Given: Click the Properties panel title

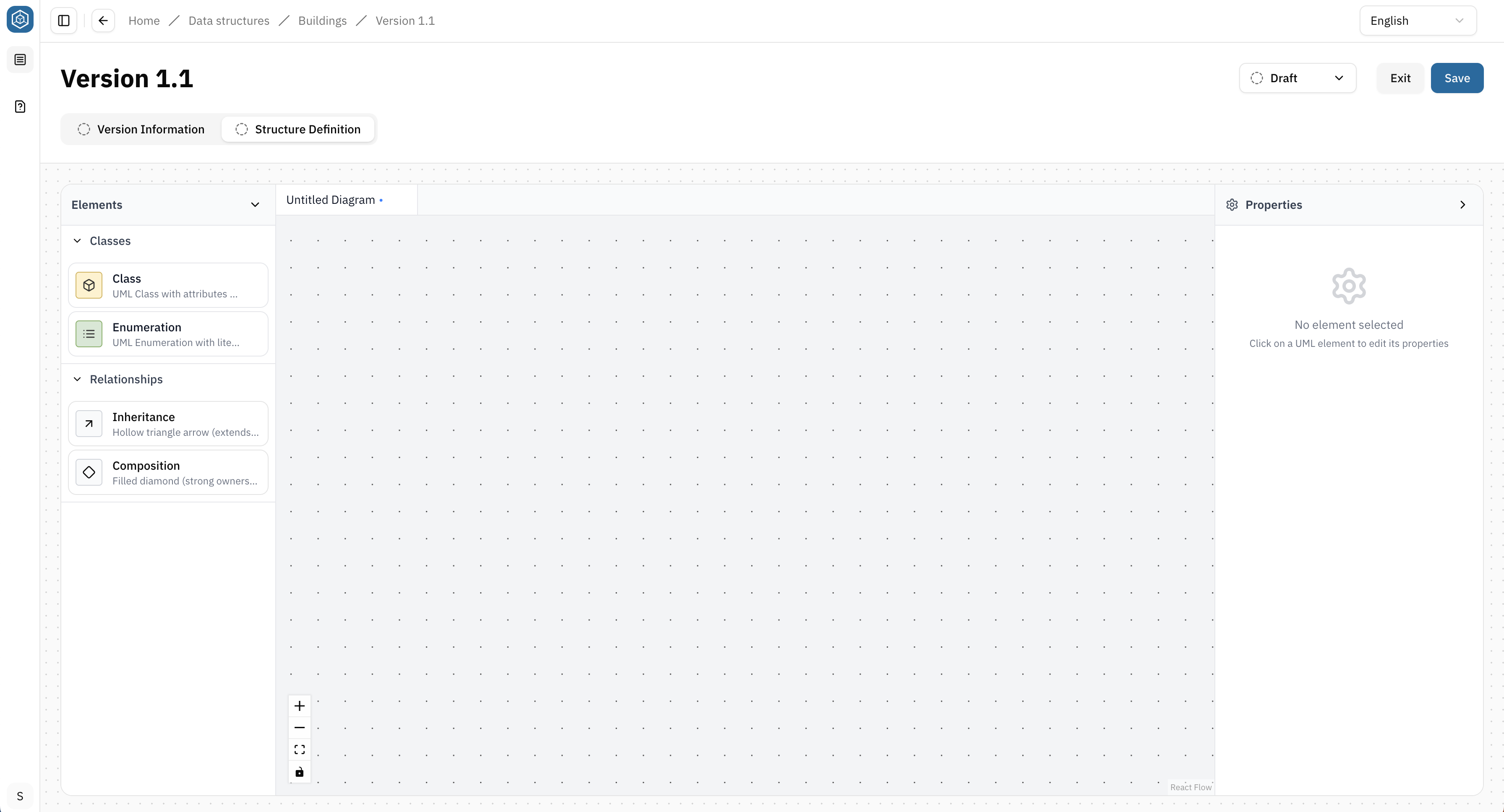Looking at the screenshot, I should (1273, 205).
